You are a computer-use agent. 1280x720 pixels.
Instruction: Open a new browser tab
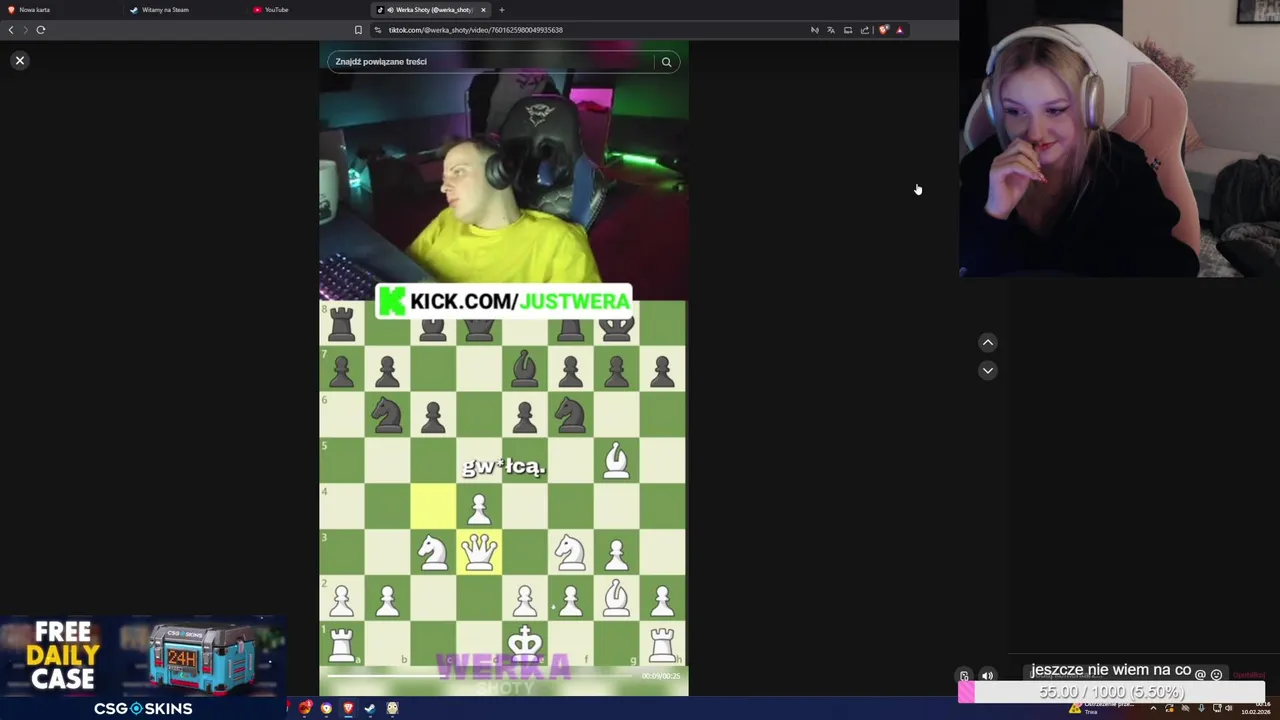pyautogui.click(x=502, y=10)
